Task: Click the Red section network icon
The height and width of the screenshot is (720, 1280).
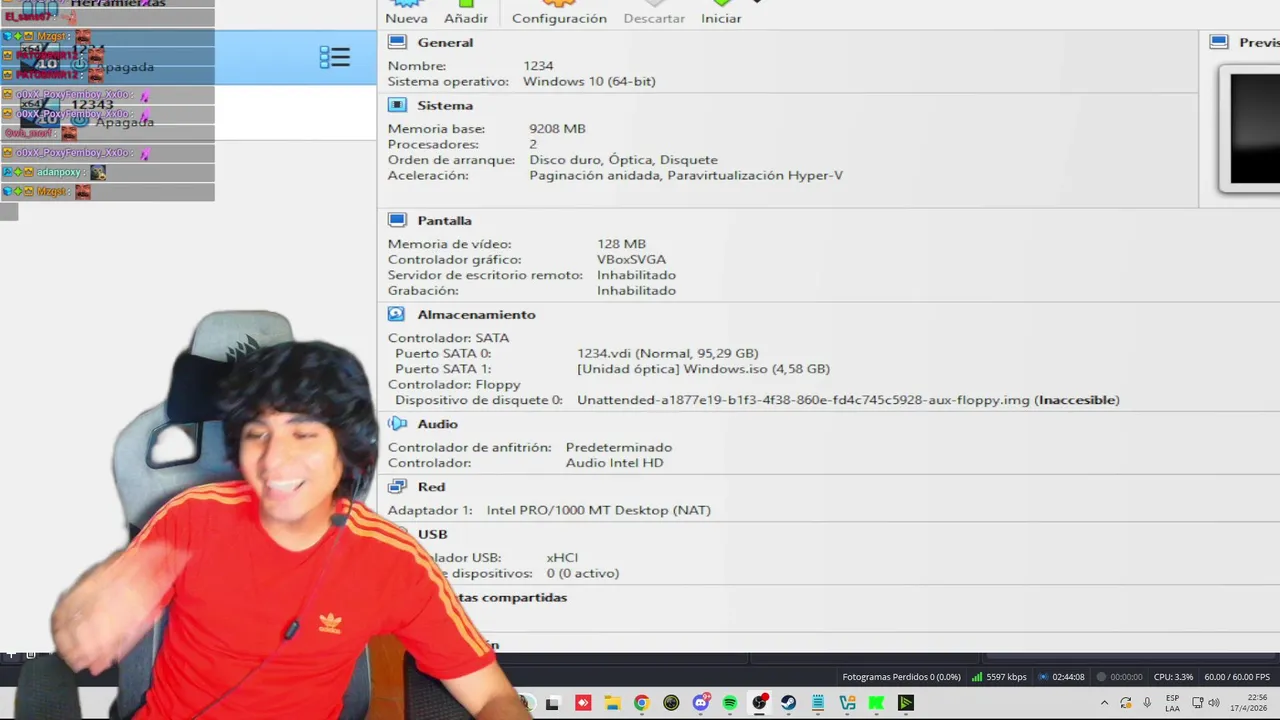Action: [x=397, y=486]
